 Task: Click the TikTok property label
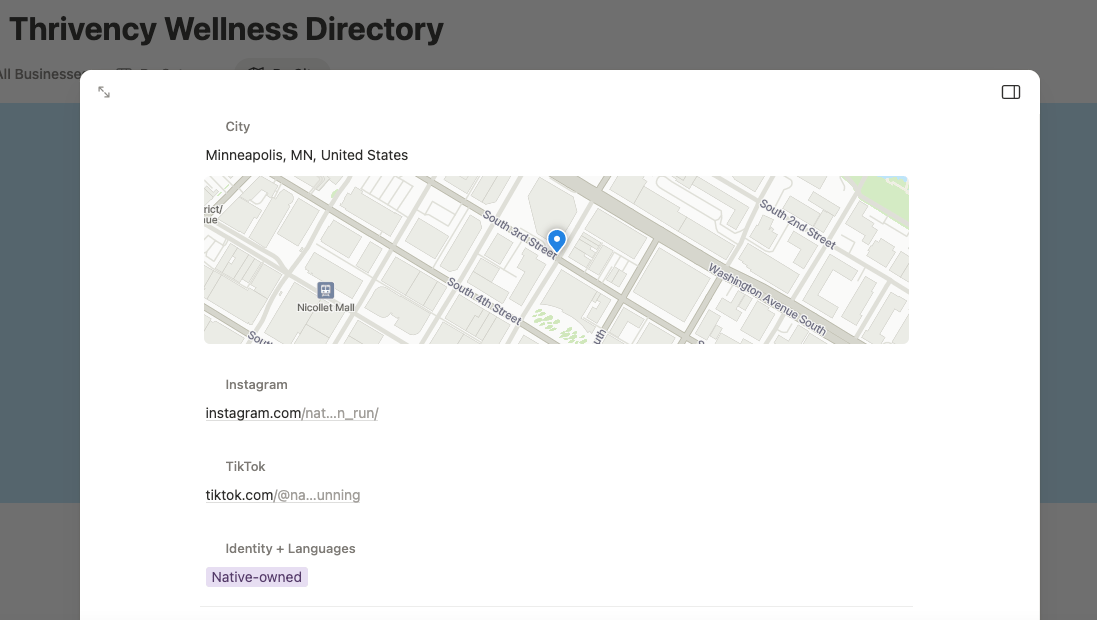246,467
